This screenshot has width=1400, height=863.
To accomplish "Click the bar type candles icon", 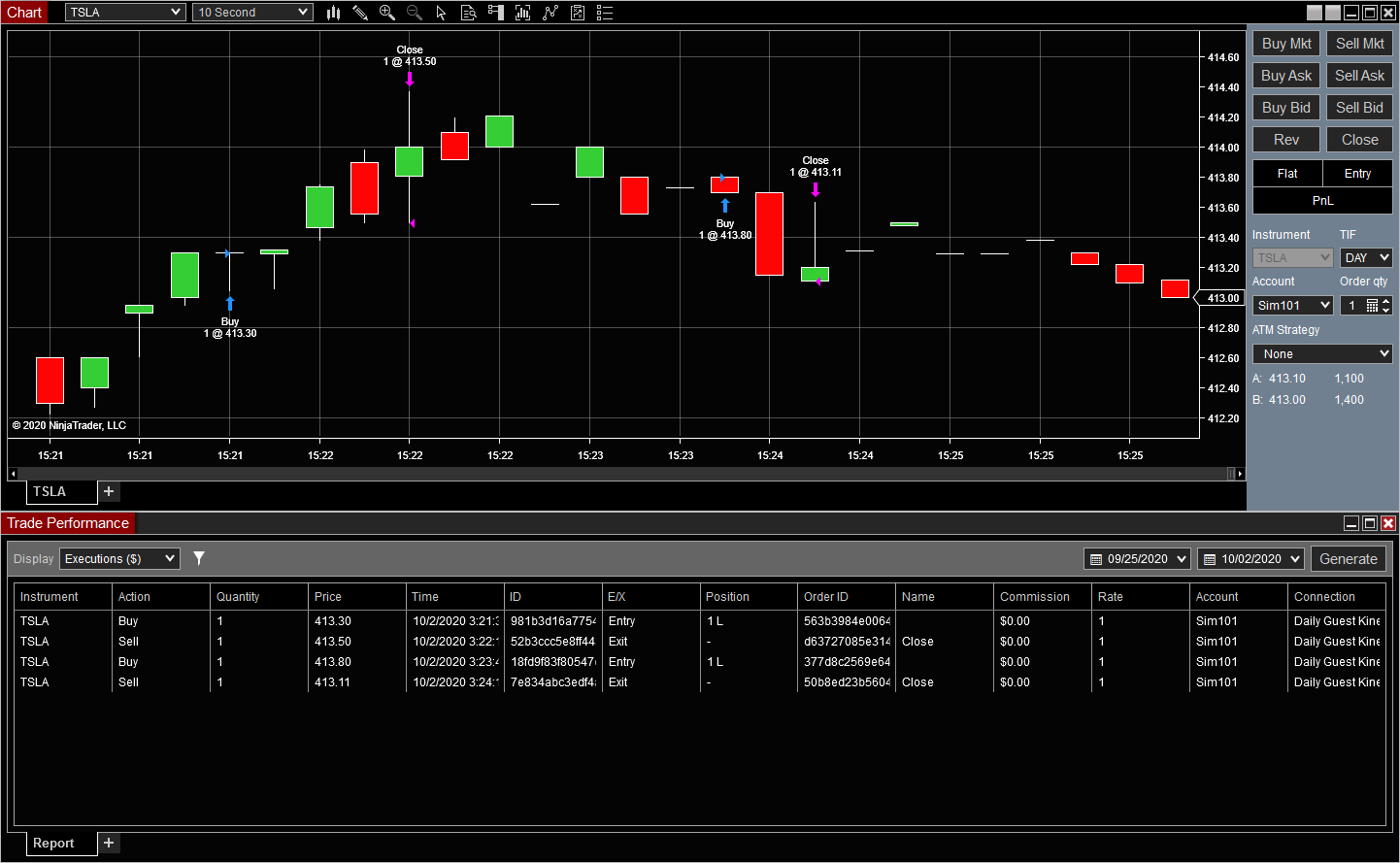I will pos(333,13).
